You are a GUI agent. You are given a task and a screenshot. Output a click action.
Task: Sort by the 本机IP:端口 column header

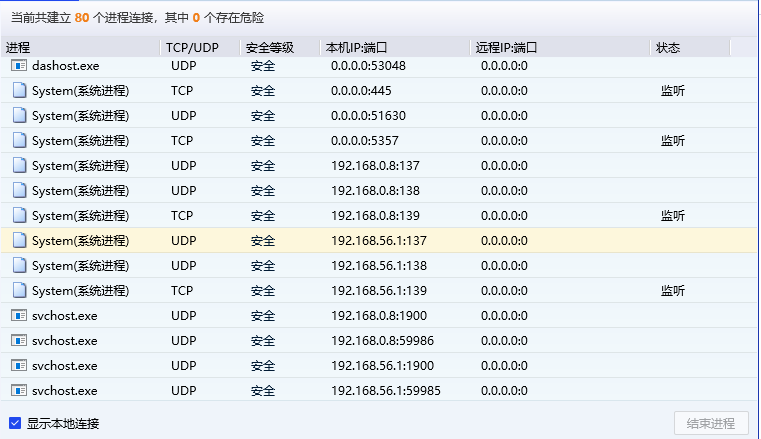coord(395,47)
